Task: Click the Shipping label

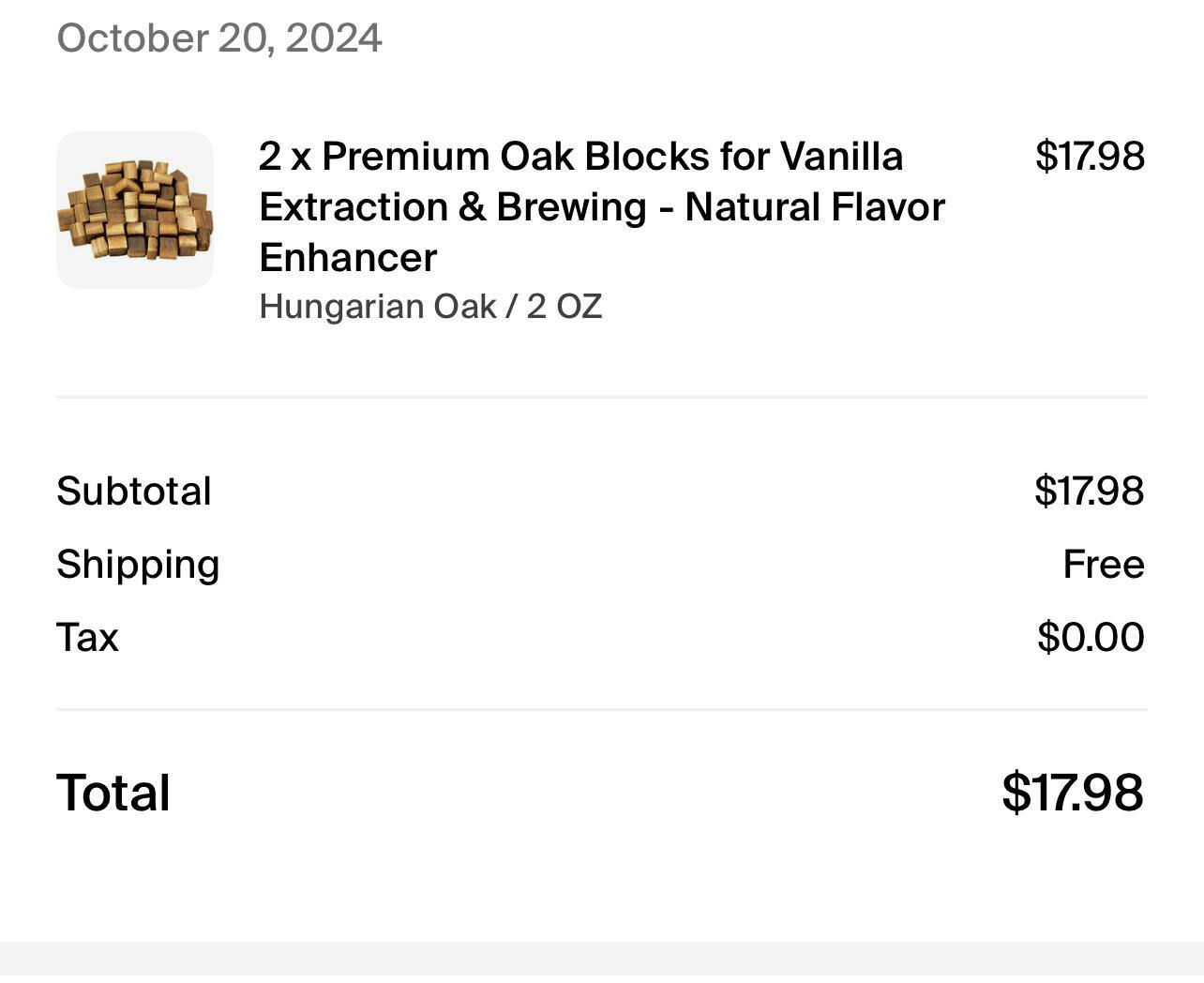Action: click(138, 565)
